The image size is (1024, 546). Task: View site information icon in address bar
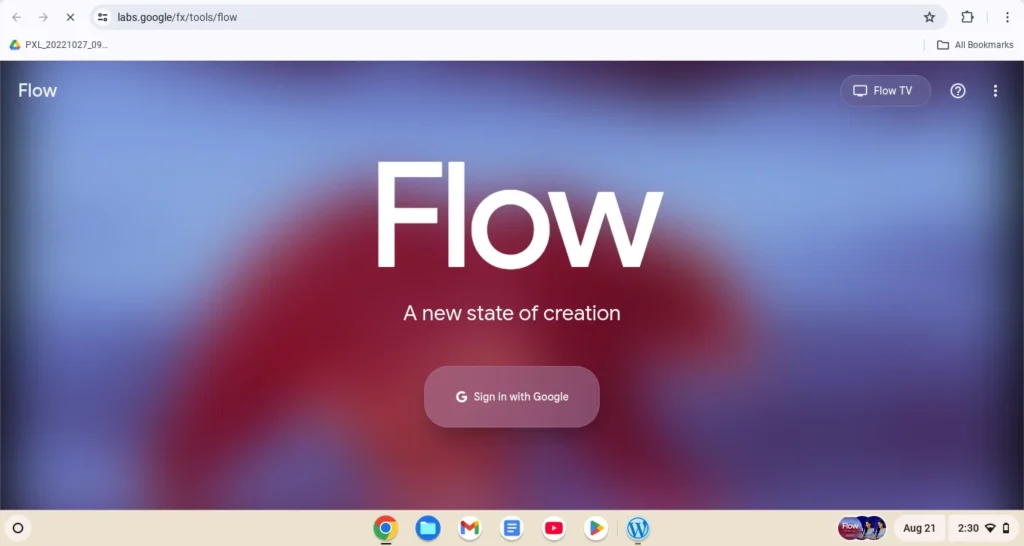tap(103, 17)
